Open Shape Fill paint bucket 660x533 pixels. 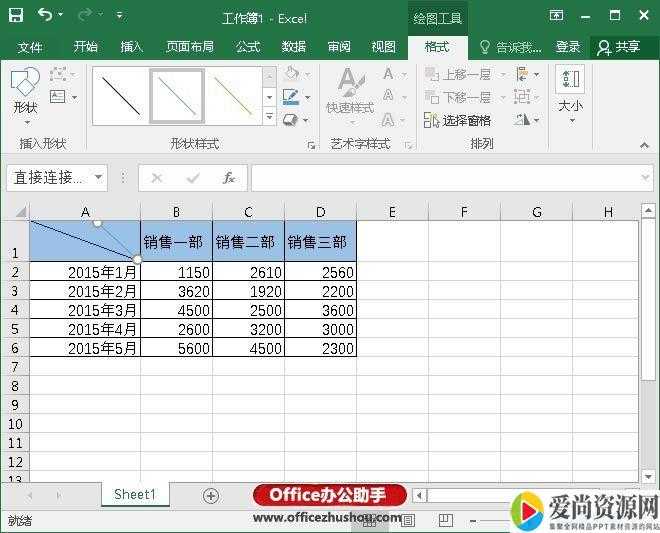point(291,74)
